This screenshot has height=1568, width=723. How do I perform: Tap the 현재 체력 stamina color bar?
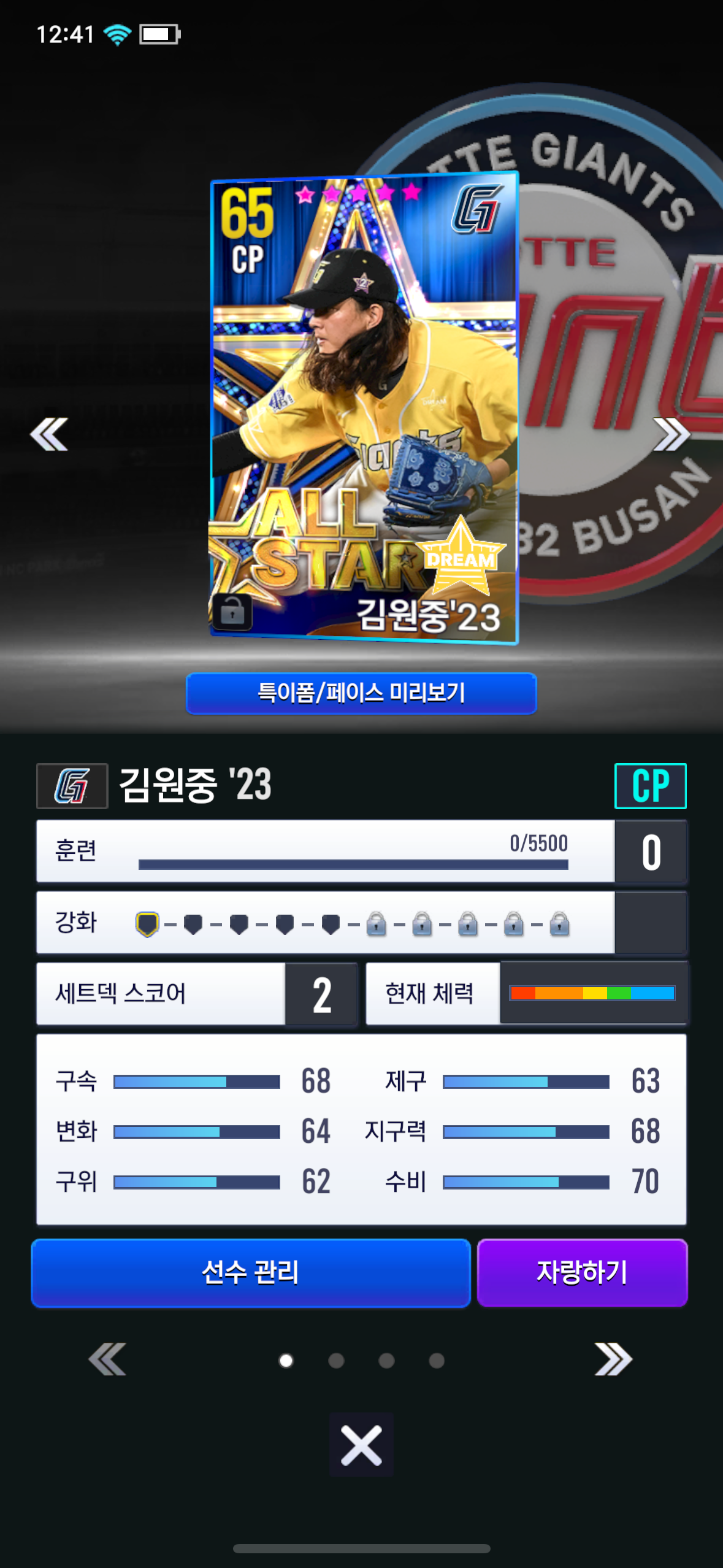[x=592, y=993]
